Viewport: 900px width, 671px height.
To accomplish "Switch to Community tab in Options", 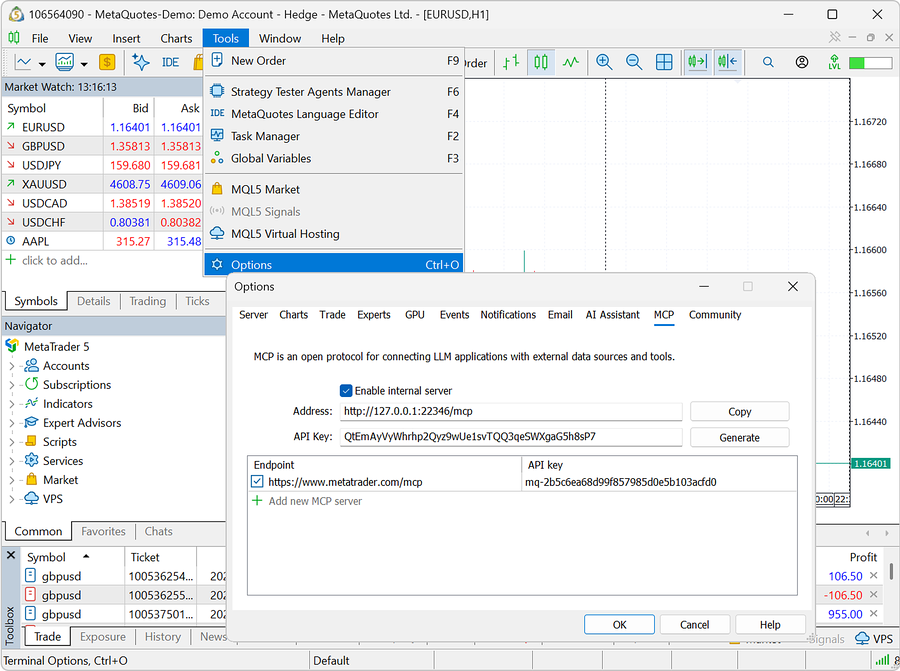I will [x=715, y=315].
